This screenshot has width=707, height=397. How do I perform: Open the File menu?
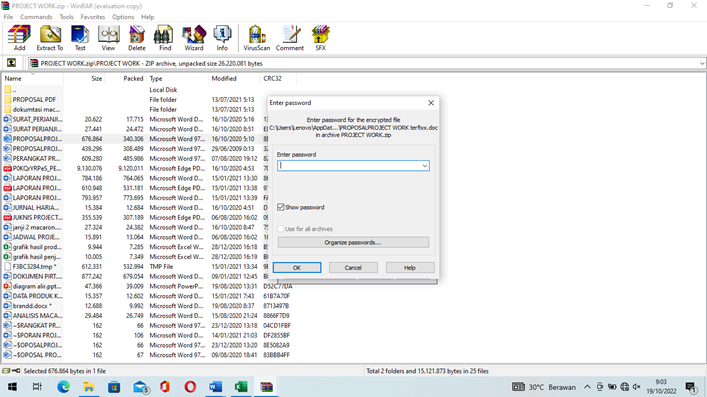pos(9,17)
